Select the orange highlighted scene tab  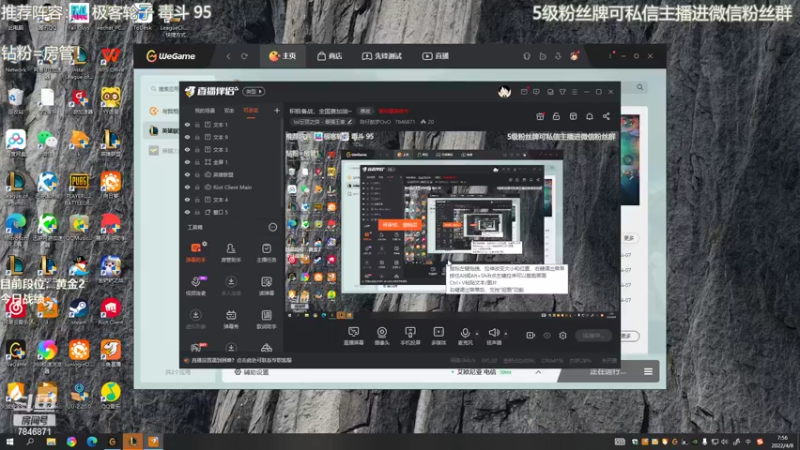(x=251, y=111)
